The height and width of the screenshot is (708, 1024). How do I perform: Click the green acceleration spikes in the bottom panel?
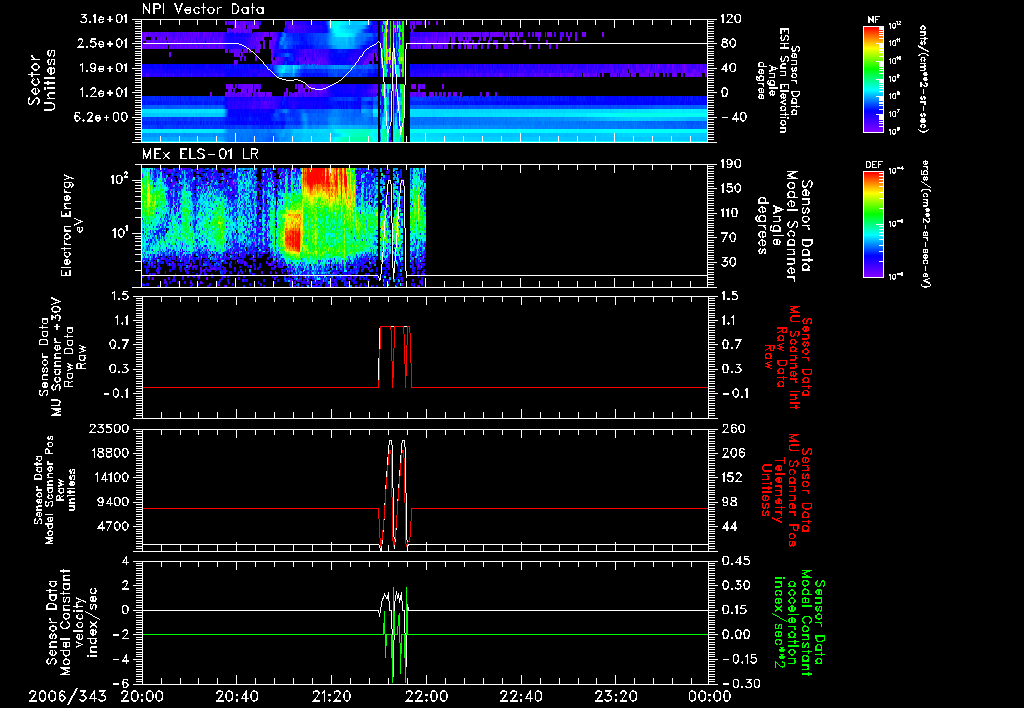tap(395, 634)
